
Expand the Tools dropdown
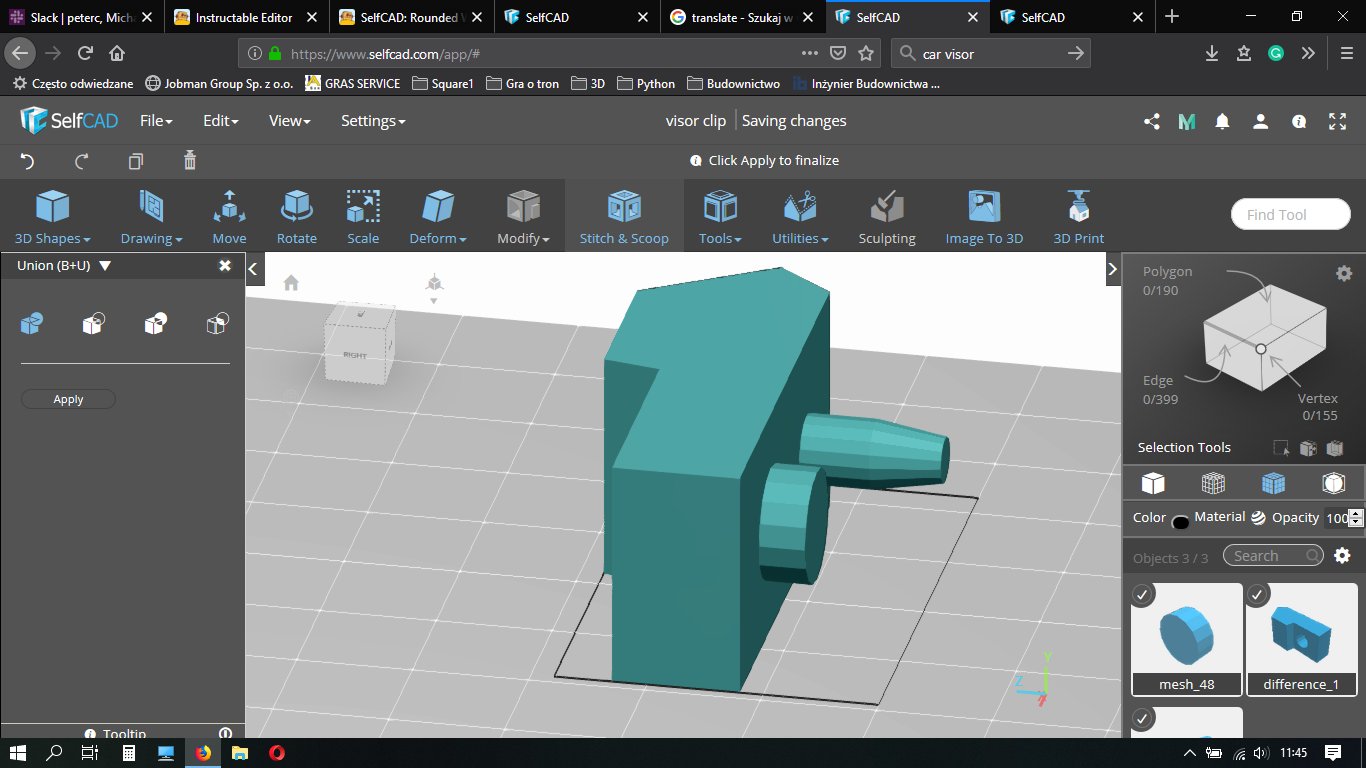point(720,217)
